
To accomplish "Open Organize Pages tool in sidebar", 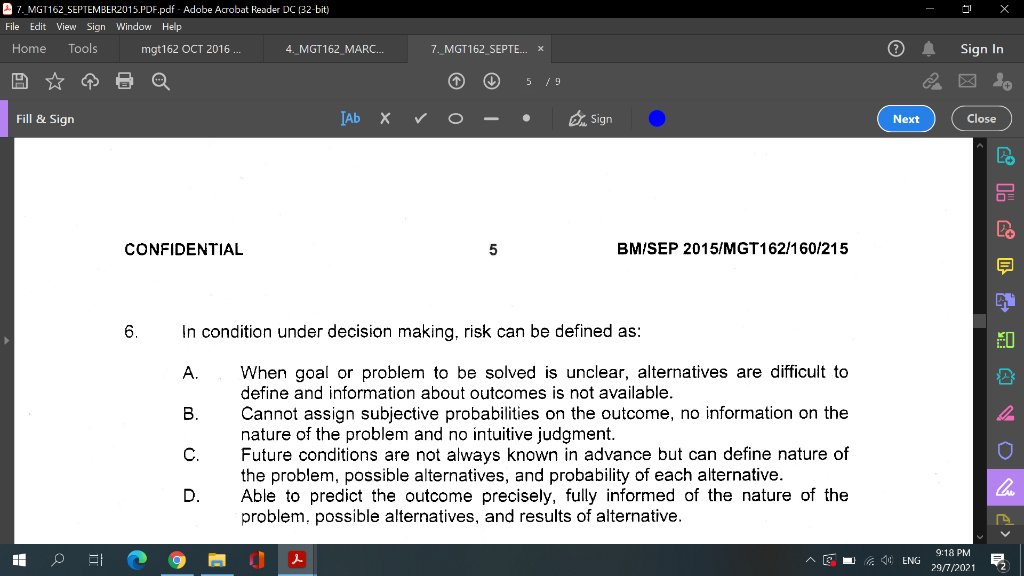I will point(1005,193).
